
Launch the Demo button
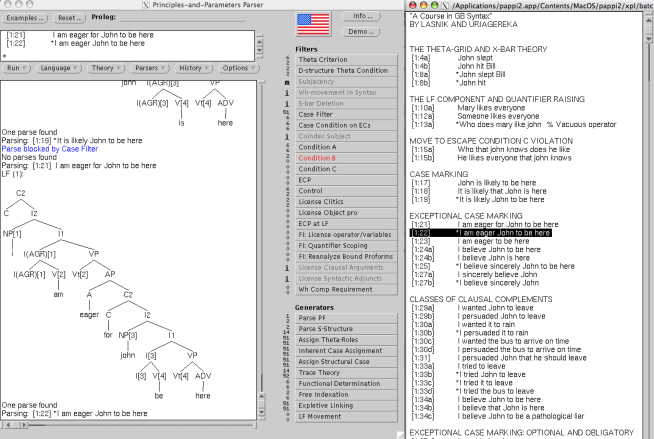click(361, 32)
